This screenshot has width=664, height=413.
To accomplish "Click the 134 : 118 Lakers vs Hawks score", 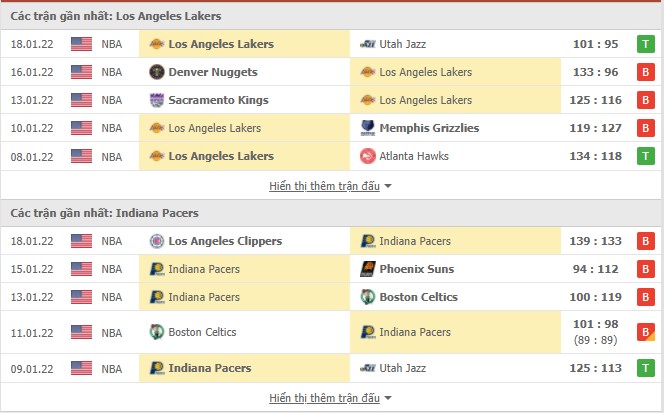I will pos(596,156).
